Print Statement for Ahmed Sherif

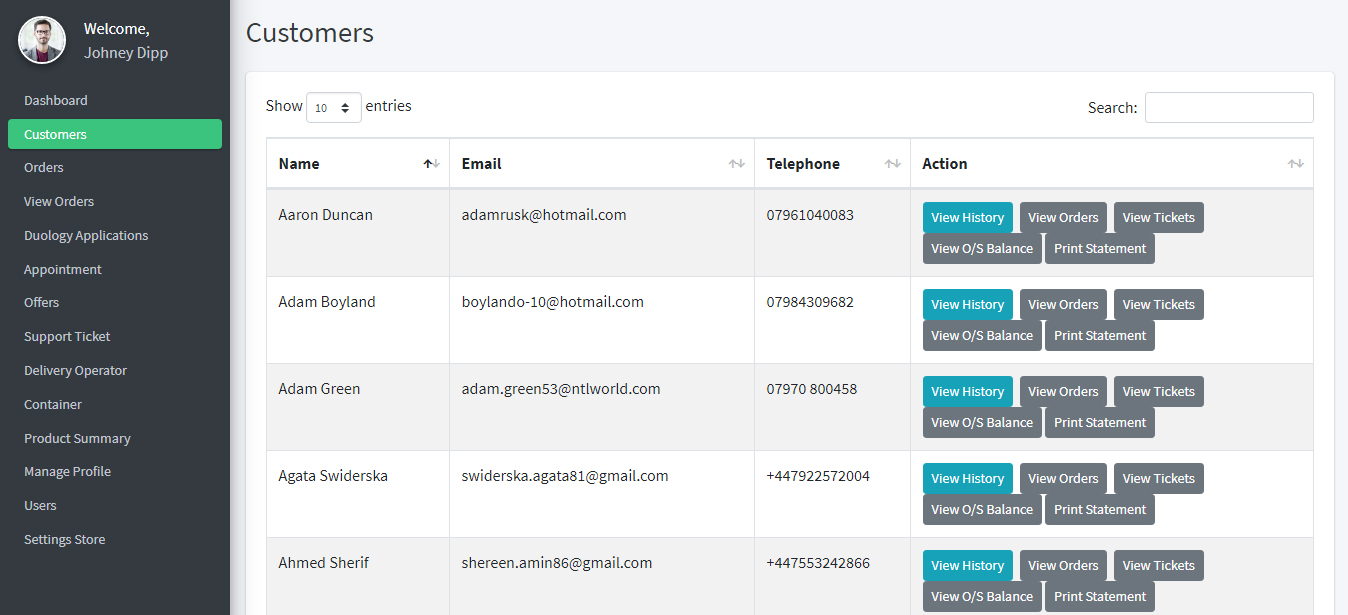1100,596
